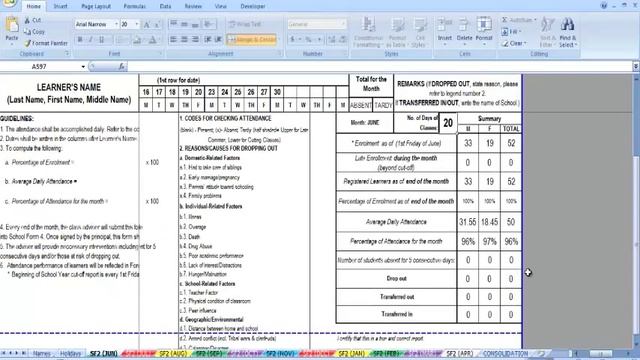Click the Grow Font icon
Screen dimensions: 640x360
(147, 24)
